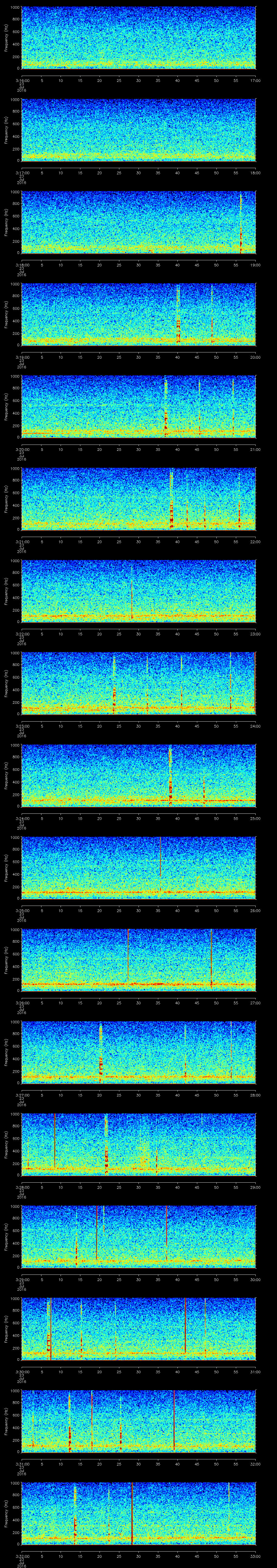The image size is (277, 1568).
Task: Click Frequency (Hz) axis label of 3:32:00 panel
Action: (x=6, y=1513)
